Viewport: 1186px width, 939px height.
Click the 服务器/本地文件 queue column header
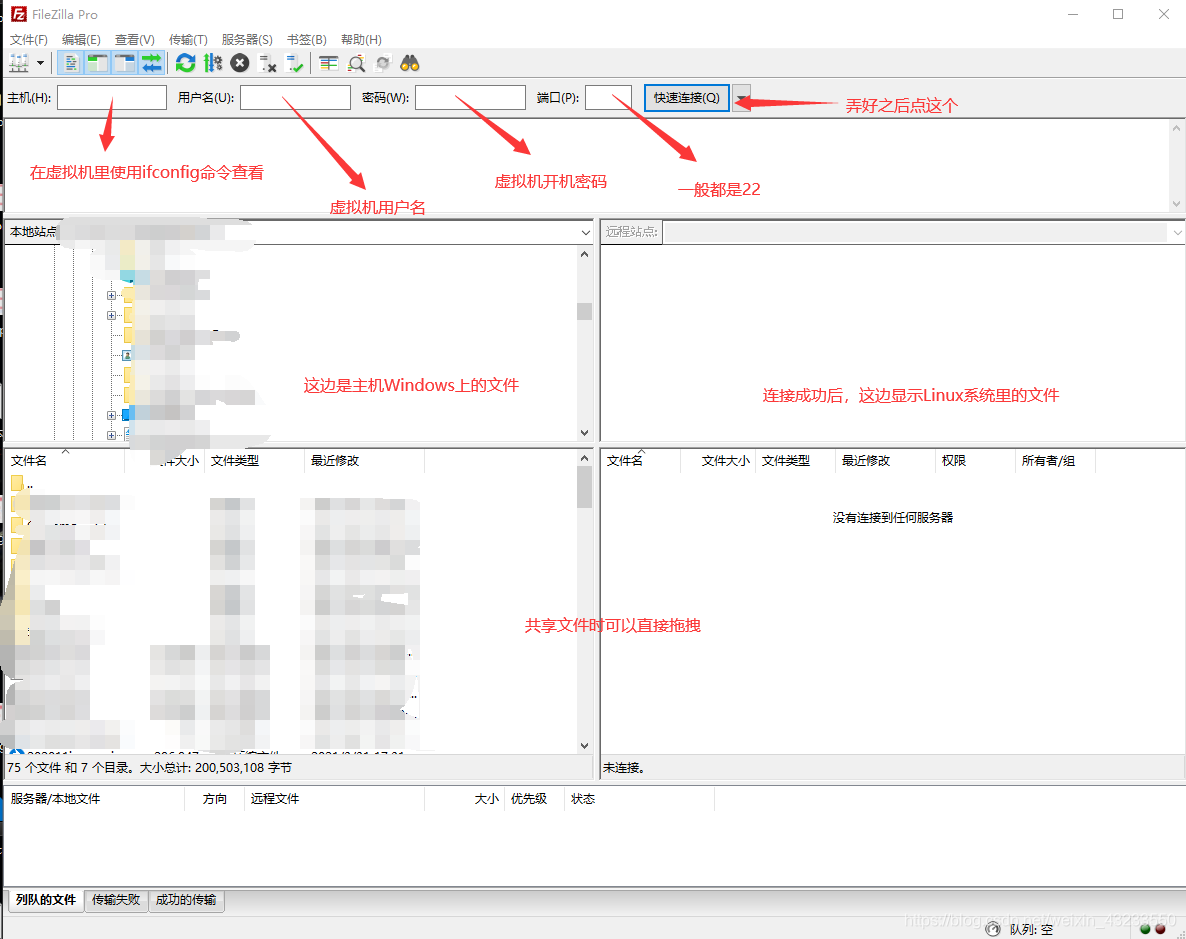(x=95, y=799)
